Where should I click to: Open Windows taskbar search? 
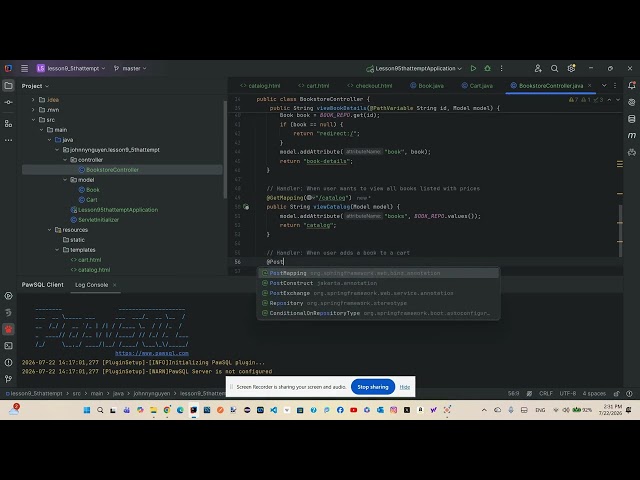[100, 410]
